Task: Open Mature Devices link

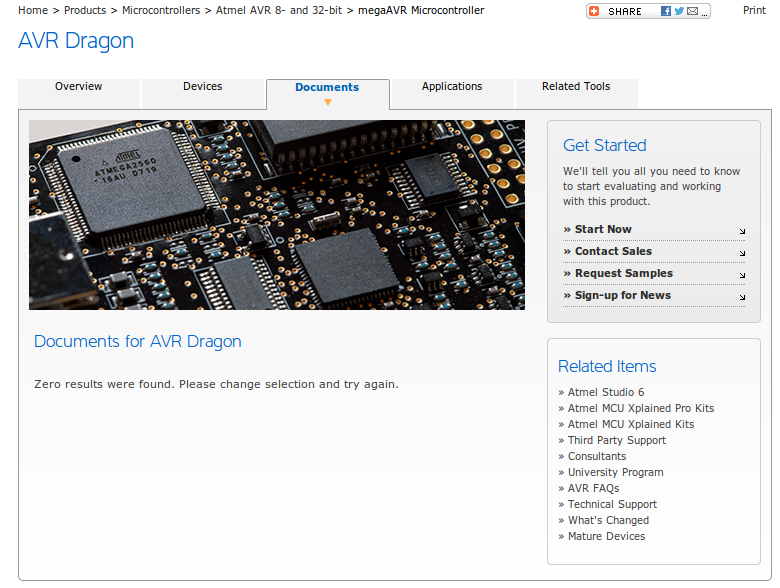Action: (606, 536)
